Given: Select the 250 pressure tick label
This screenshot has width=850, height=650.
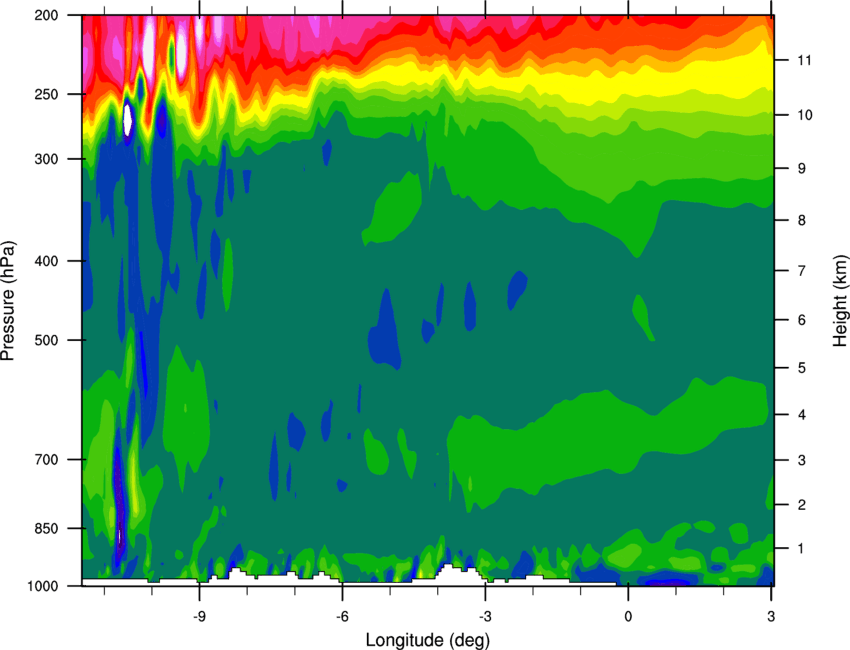Looking at the screenshot, I should (x=46, y=94).
